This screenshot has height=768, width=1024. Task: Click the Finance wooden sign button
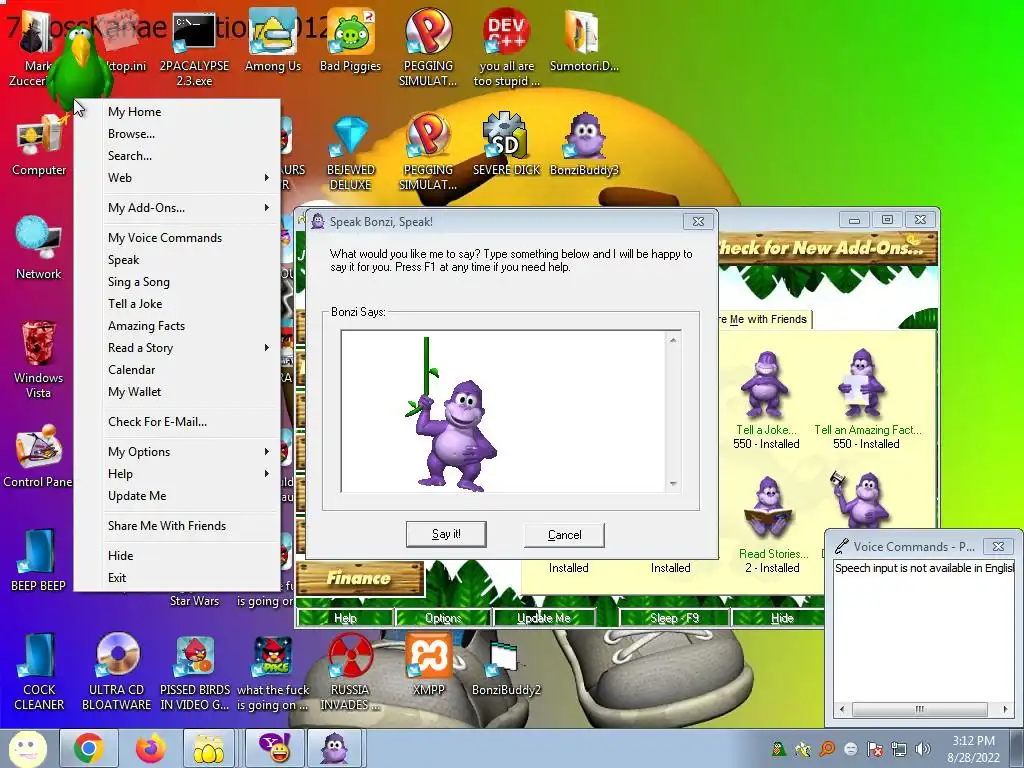(360, 578)
